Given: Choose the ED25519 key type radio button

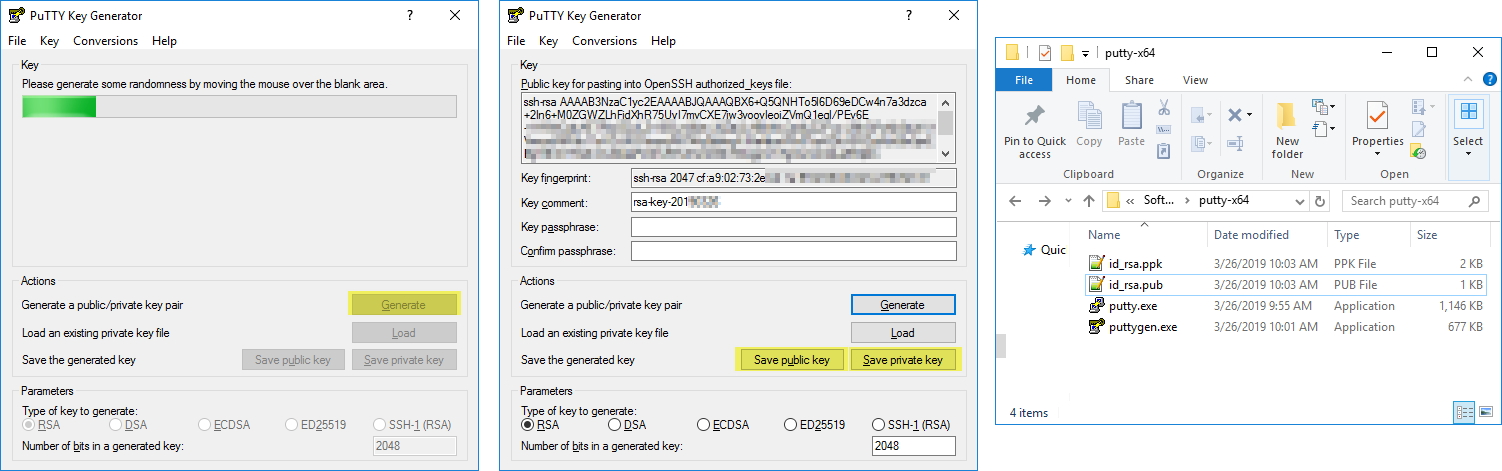Looking at the screenshot, I should pyautogui.click(x=792, y=424).
